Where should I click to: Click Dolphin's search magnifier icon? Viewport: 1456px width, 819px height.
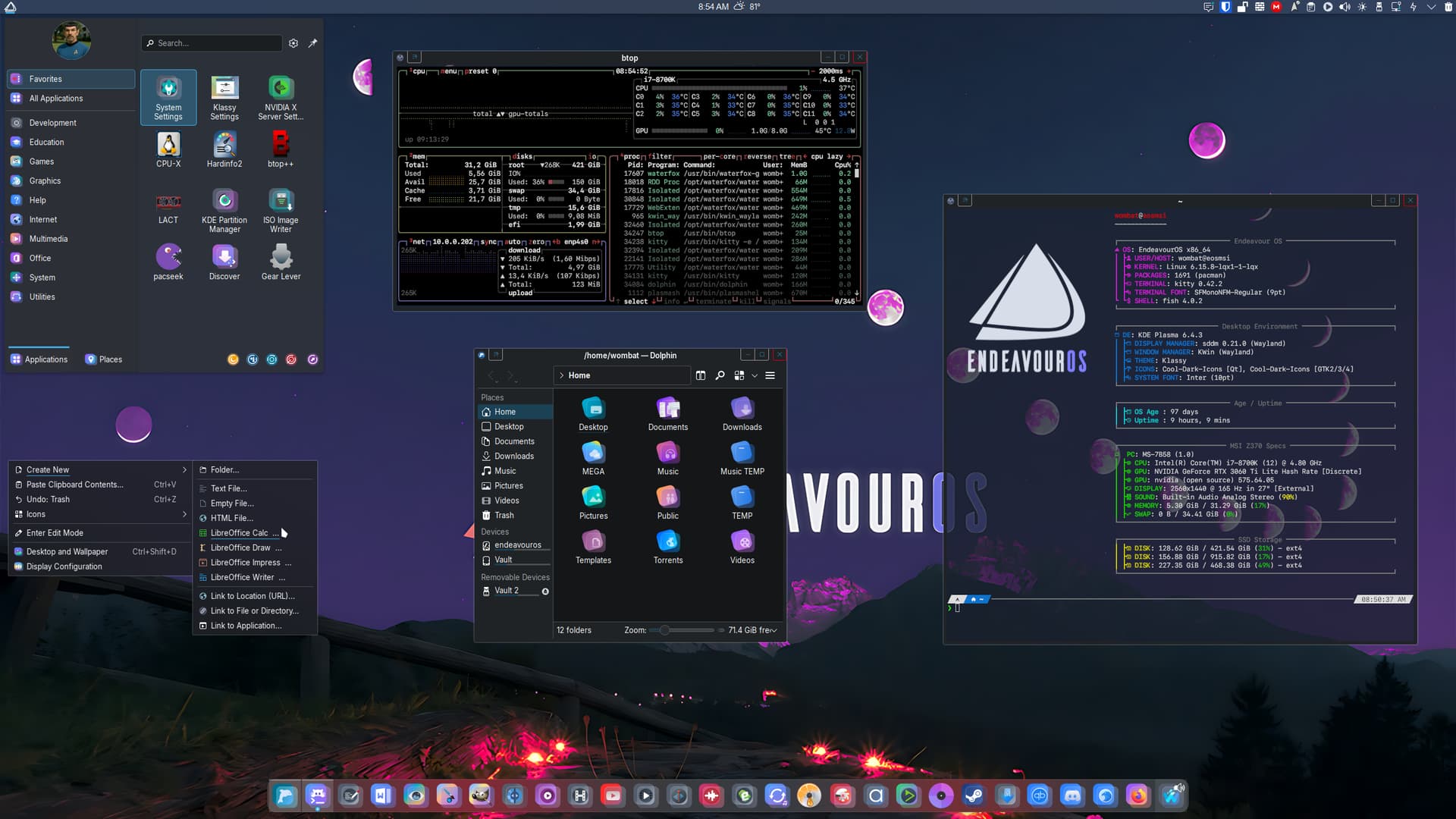720,375
